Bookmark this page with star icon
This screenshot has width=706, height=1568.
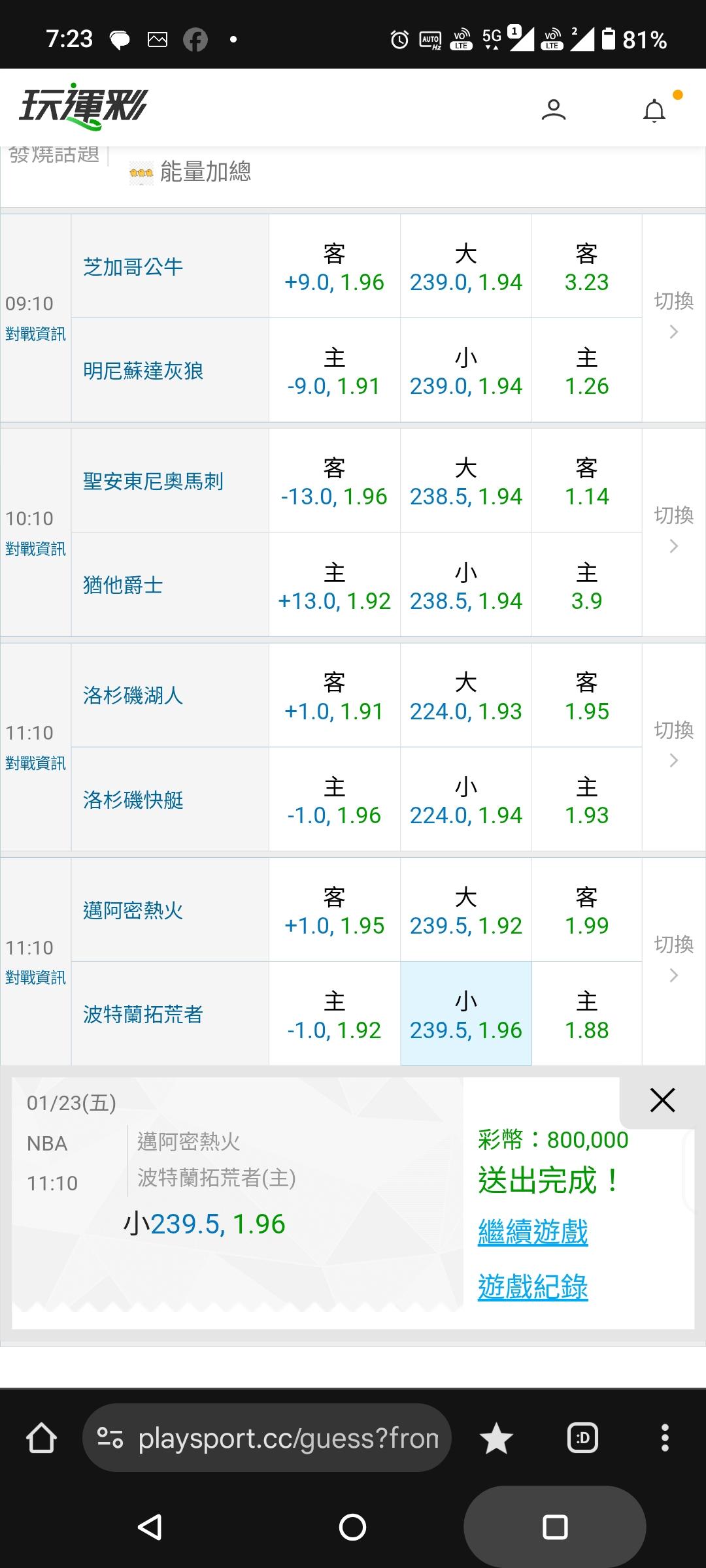496,1439
